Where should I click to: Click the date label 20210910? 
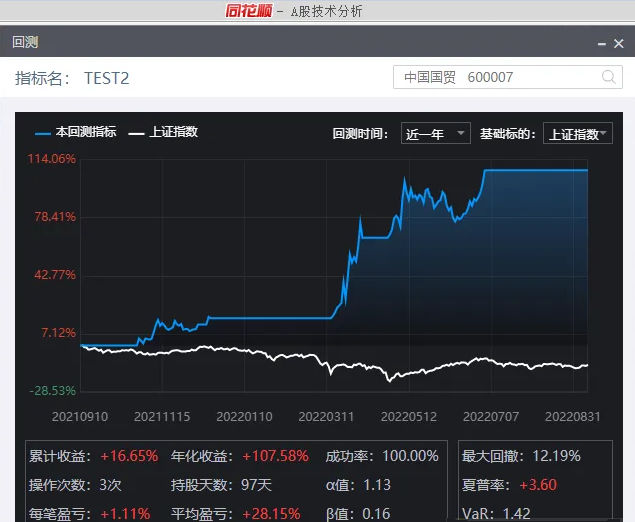80,417
